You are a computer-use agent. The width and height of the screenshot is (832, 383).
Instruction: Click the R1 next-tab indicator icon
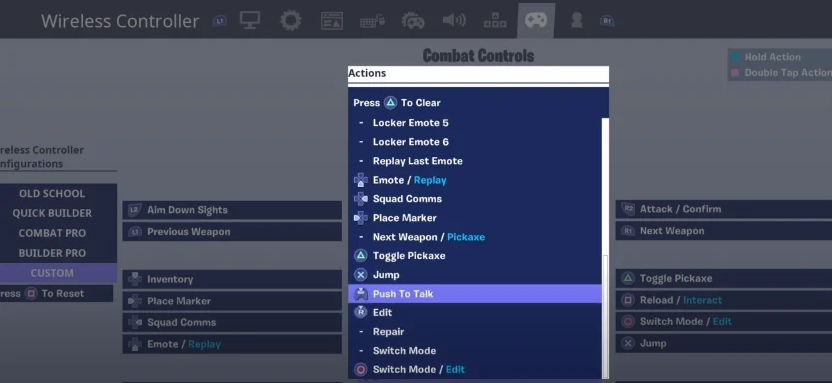pyautogui.click(x=607, y=21)
